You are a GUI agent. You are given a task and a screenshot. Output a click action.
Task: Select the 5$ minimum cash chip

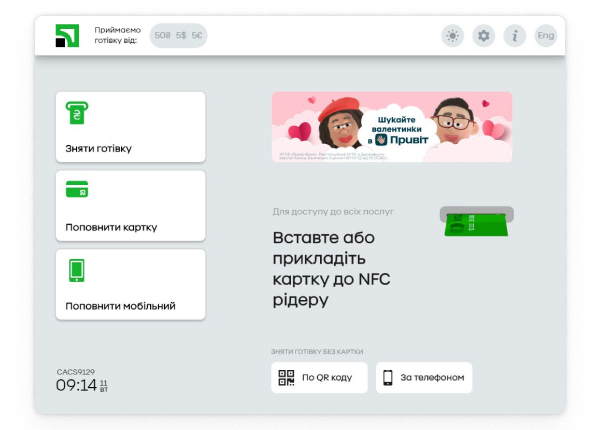(181, 36)
